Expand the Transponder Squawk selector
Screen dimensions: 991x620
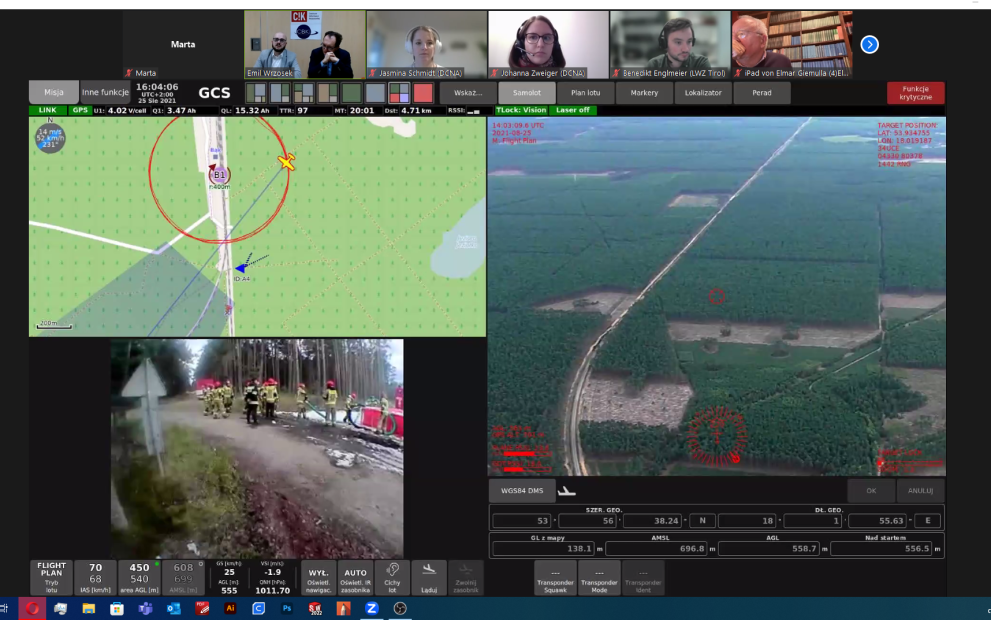(556, 577)
